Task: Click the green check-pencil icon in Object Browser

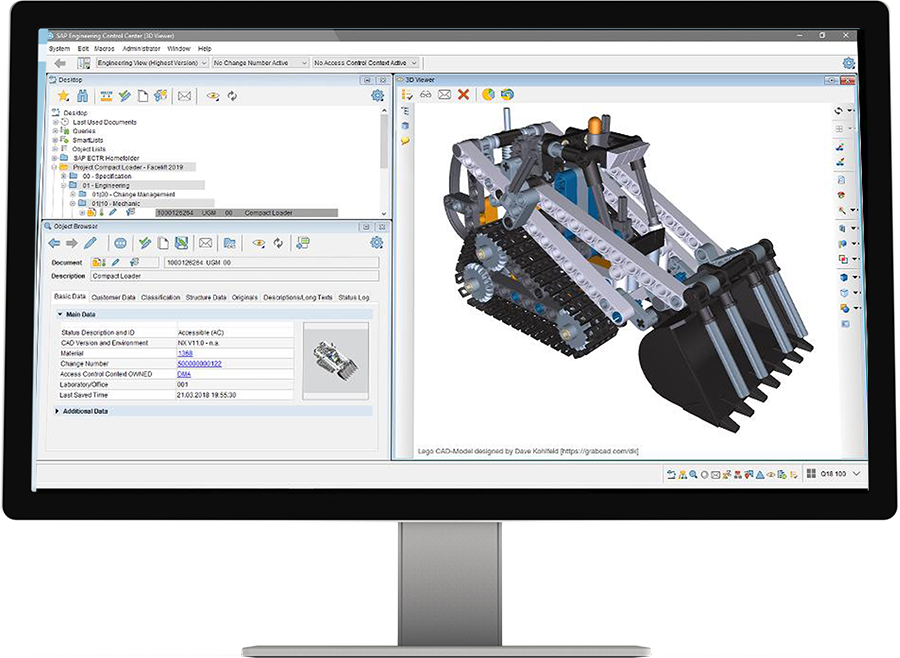Action: tap(145, 243)
